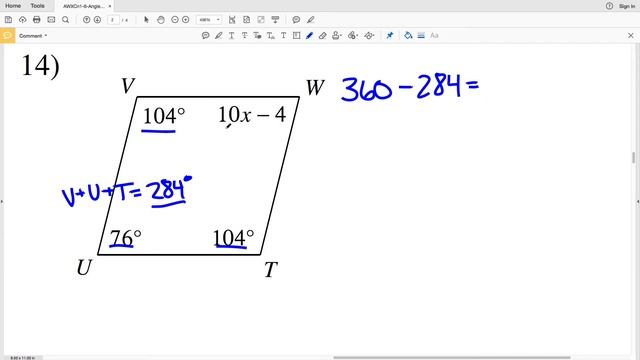Image resolution: width=640 pixels, height=360 pixels.
Task: Choose the hand pan tool
Action: point(161,20)
